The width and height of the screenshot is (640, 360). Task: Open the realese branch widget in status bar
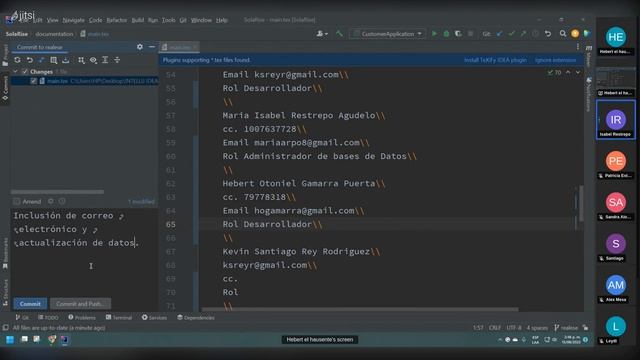pyautogui.click(x=566, y=328)
